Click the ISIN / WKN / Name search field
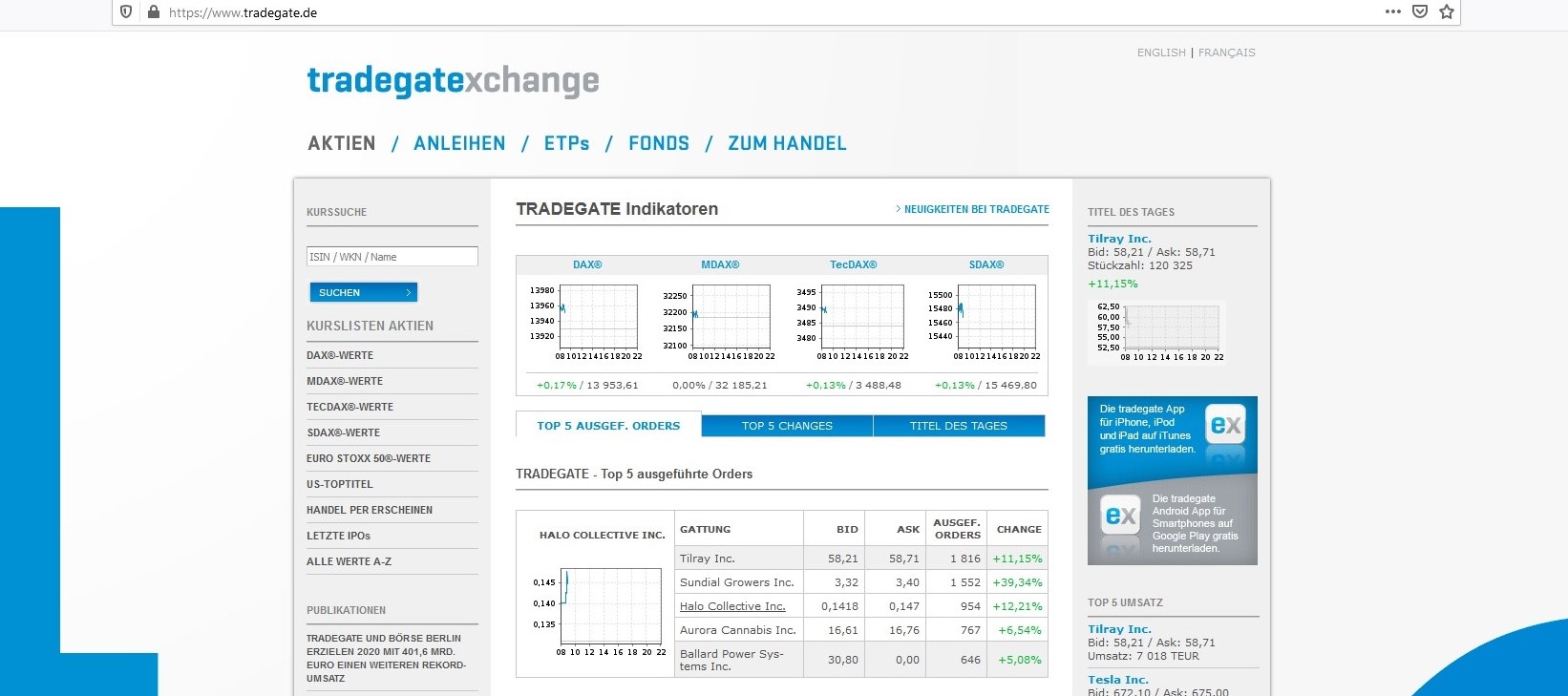Screen dimensions: 1568x696 392,257
